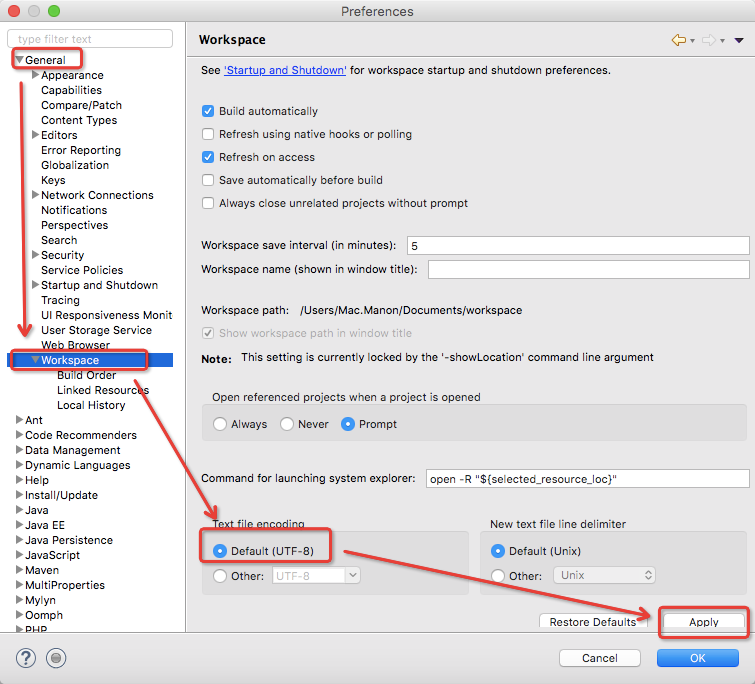Expand the JavaScript preferences node

click(19, 555)
